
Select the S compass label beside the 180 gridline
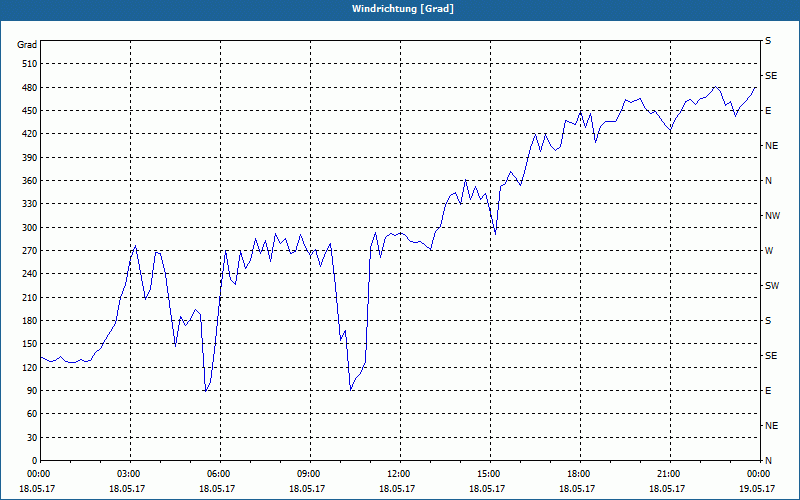click(768, 320)
